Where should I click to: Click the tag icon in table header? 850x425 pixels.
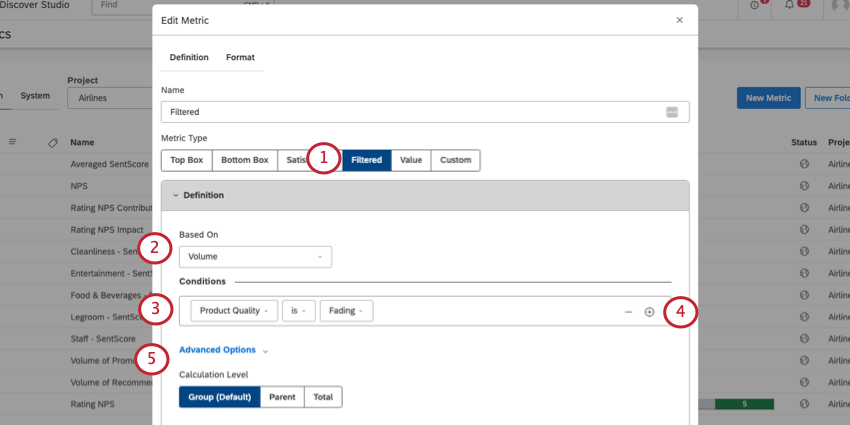click(x=53, y=143)
